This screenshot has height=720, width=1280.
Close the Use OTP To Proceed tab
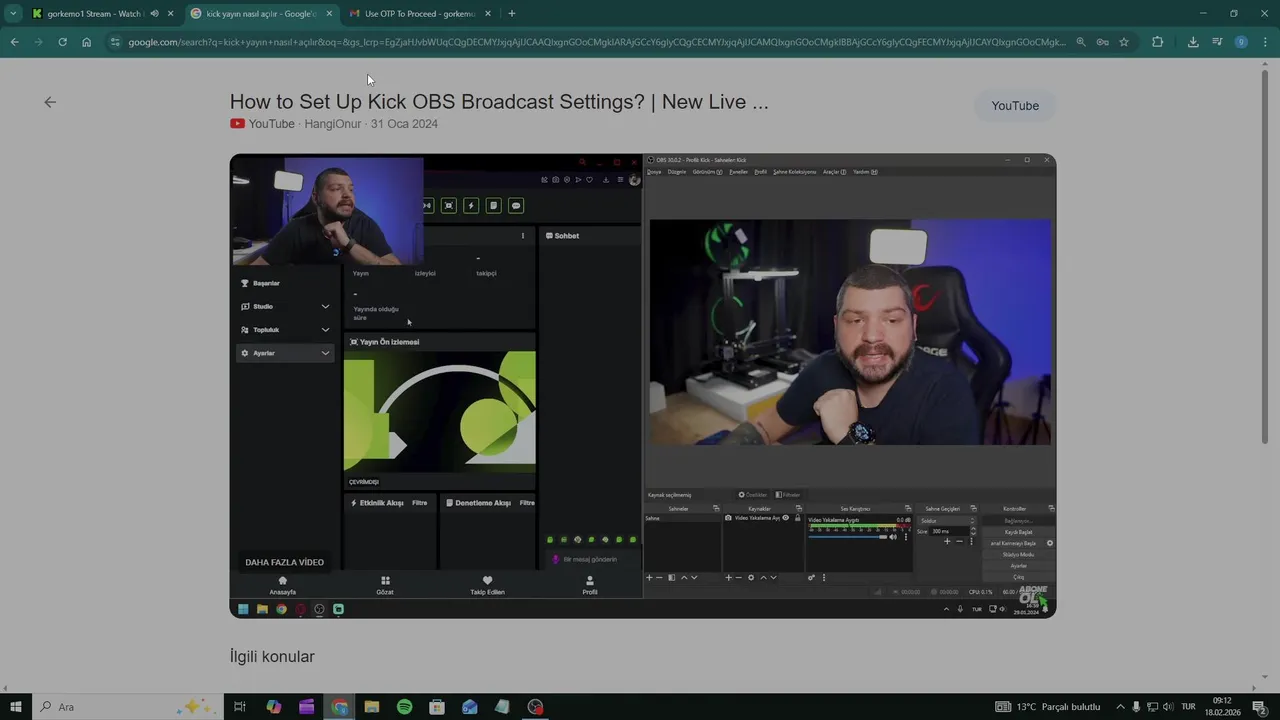click(488, 14)
